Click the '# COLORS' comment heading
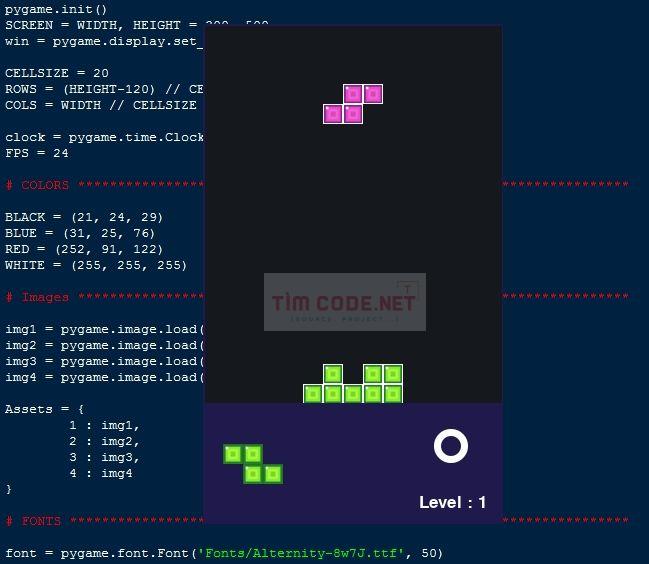This screenshot has height=564, width=649. (37, 185)
